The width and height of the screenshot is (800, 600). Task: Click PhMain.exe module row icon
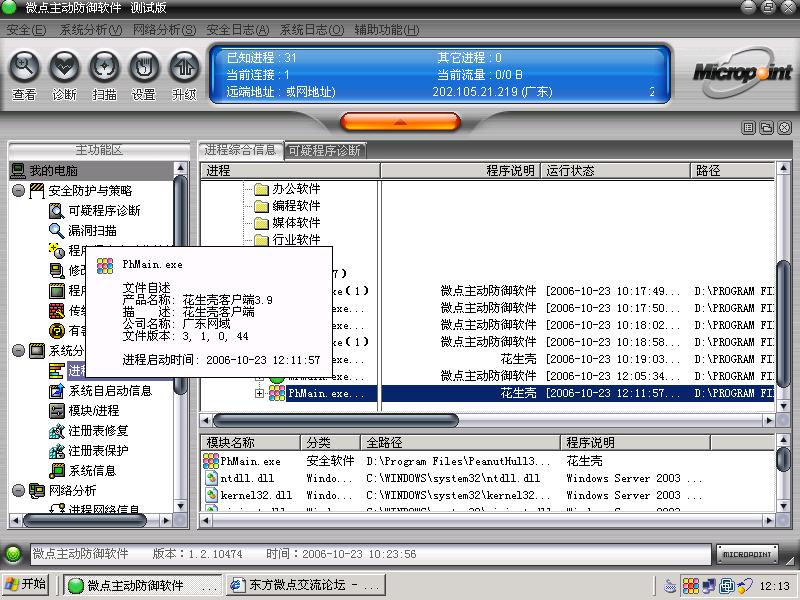coord(211,461)
